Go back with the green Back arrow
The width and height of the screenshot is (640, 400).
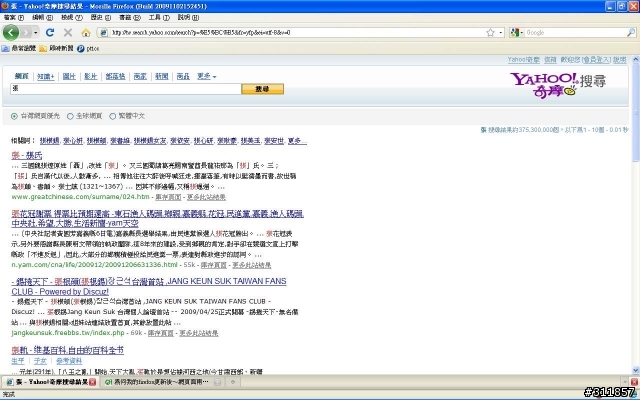pyautogui.click(x=11, y=32)
